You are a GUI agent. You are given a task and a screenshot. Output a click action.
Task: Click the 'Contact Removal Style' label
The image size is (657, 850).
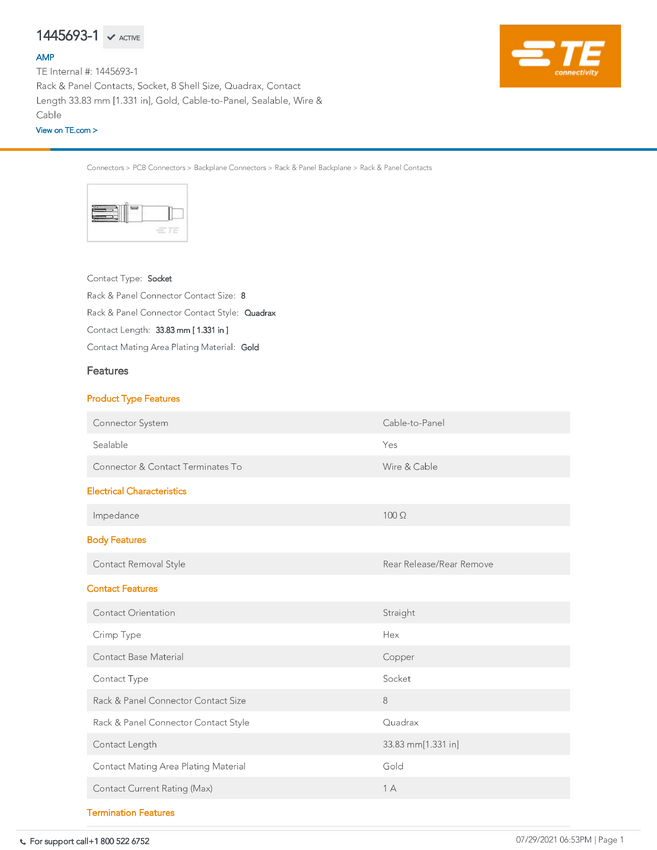139,564
